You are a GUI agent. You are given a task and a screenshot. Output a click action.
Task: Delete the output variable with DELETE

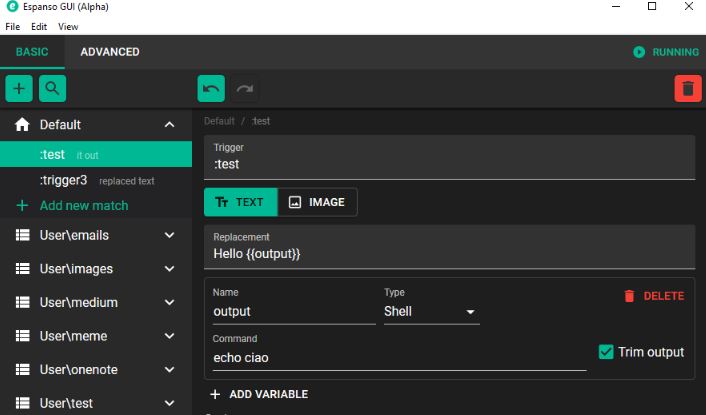click(654, 296)
